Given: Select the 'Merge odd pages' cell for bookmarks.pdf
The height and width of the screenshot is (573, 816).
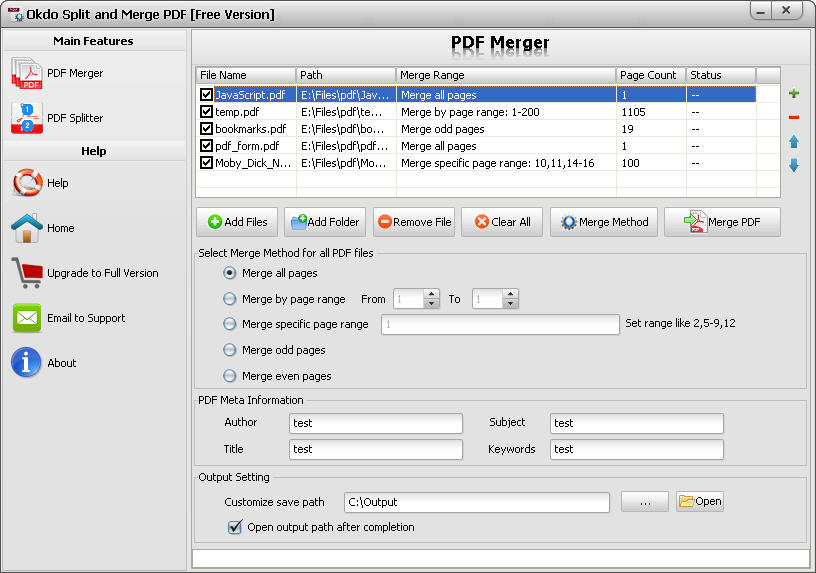Looking at the screenshot, I should [x=506, y=129].
